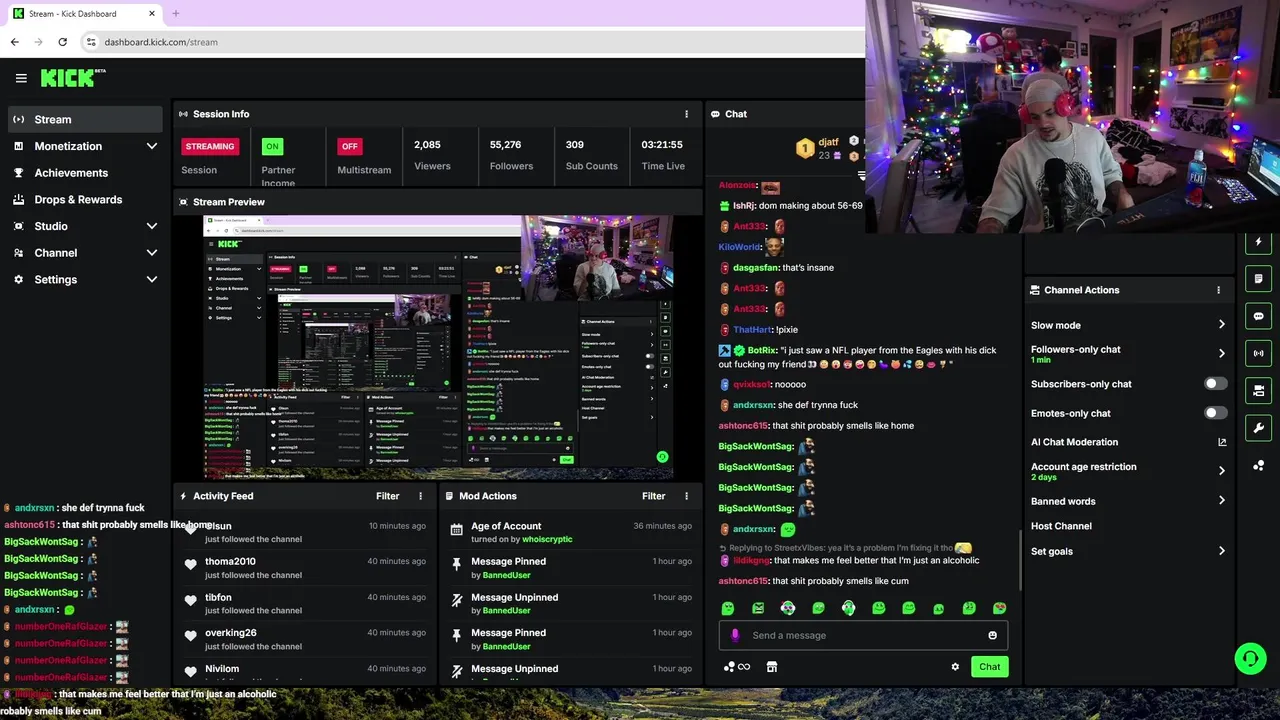Click the browser address bar URL
This screenshot has width=1280, height=720.
tap(161, 42)
